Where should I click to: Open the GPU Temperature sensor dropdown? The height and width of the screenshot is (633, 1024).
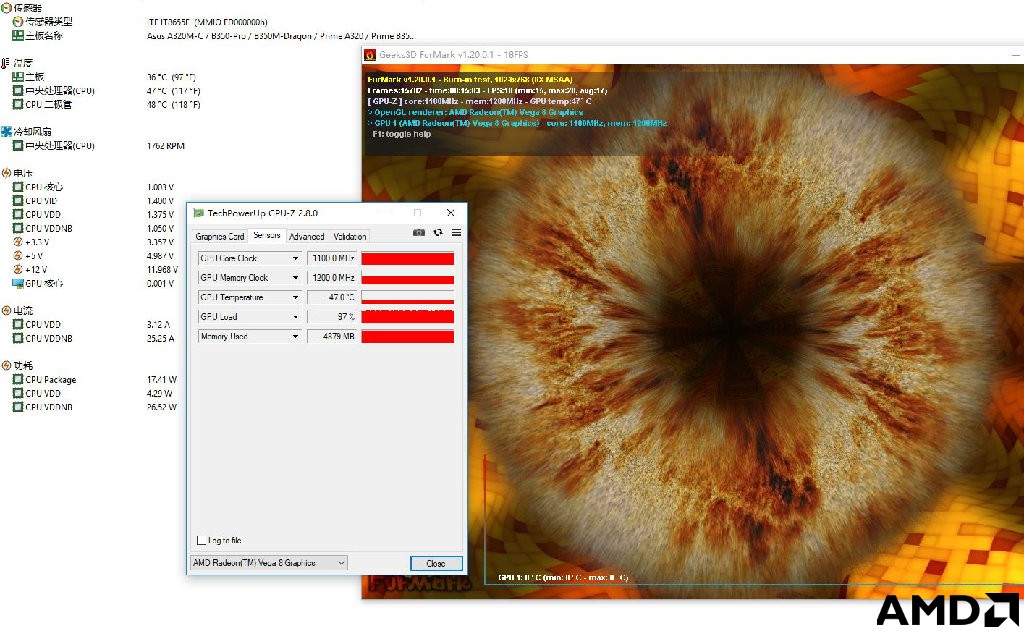pyautogui.click(x=295, y=297)
